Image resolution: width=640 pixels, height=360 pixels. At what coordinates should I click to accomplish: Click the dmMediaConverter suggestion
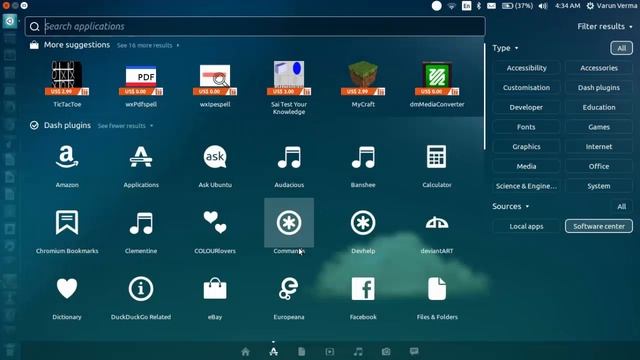pyautogui.click(x=437, y=78)
